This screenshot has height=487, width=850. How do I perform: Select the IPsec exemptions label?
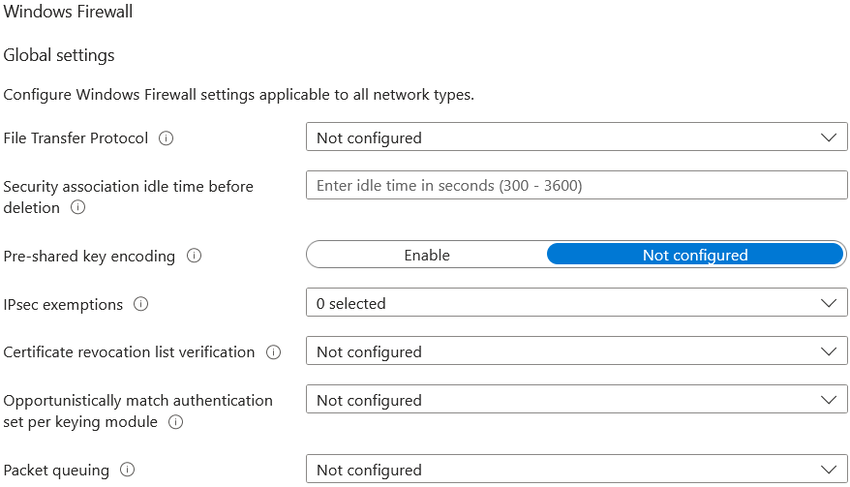63,304
